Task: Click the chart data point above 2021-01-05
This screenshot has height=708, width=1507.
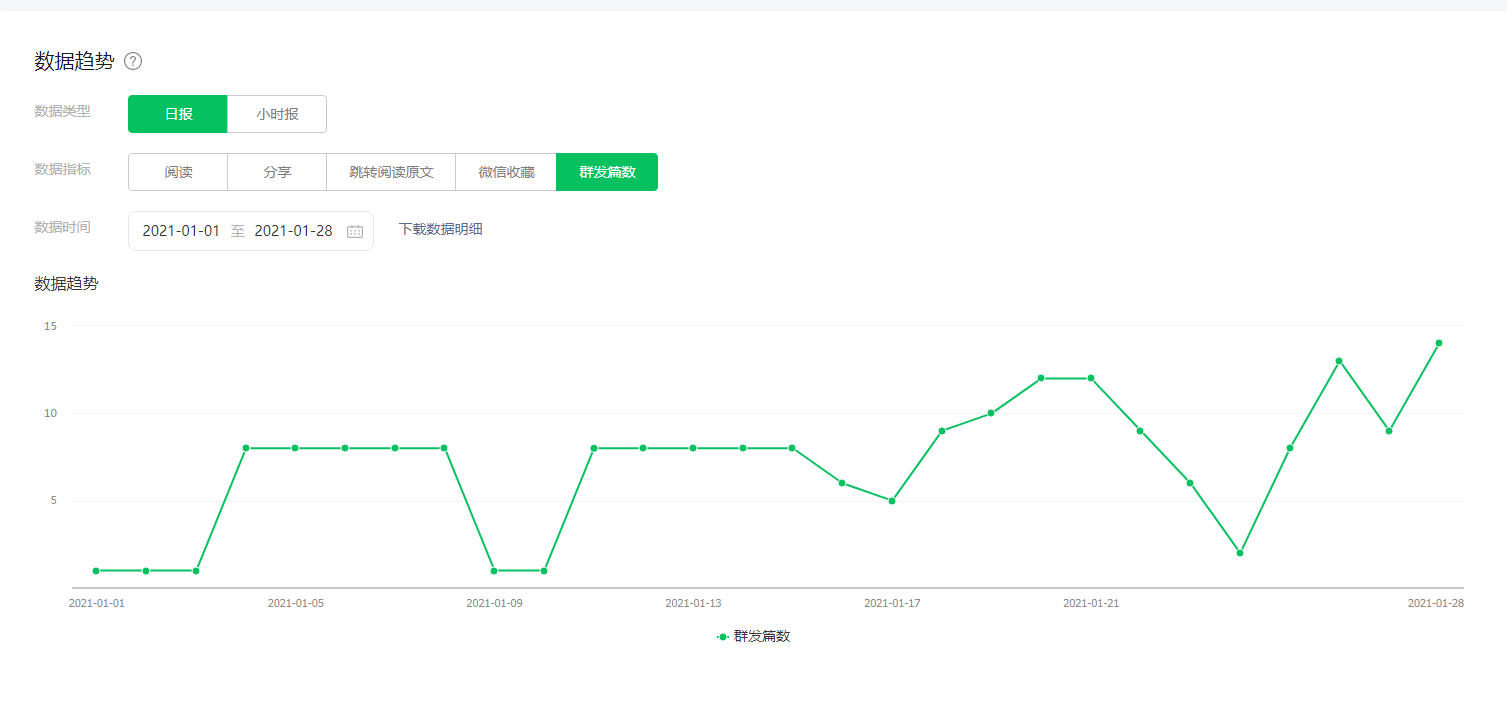Action: tap(295, 448)
